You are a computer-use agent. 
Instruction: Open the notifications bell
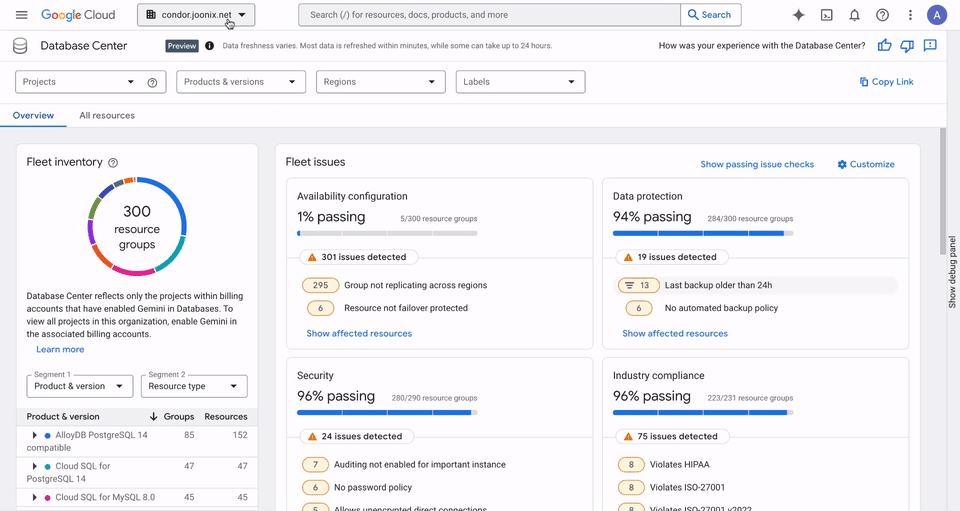[854, 15]
